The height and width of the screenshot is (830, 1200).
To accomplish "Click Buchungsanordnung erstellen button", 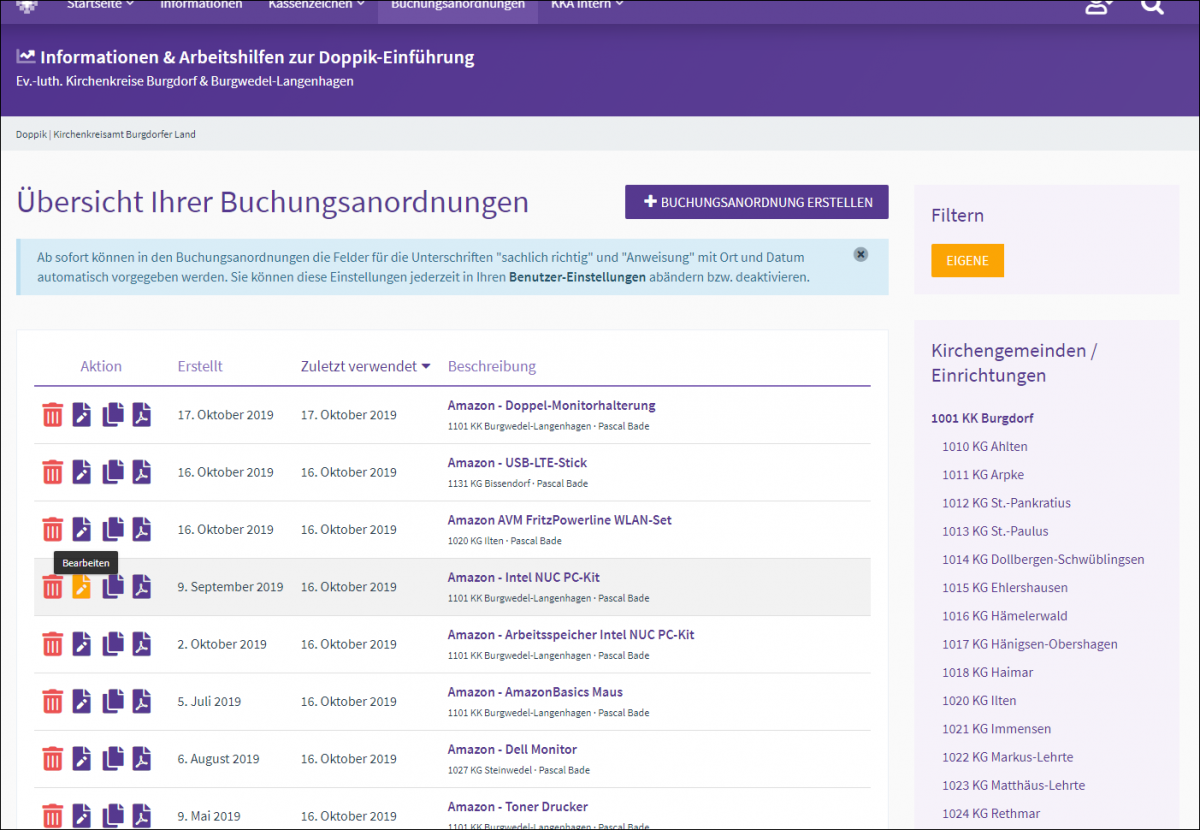I will (x=756, y=202).
